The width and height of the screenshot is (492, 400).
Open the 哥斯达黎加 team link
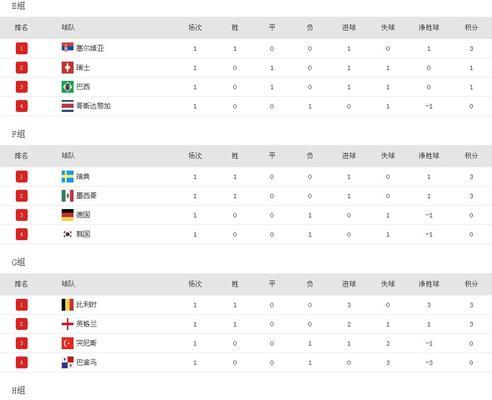[93, 106]
